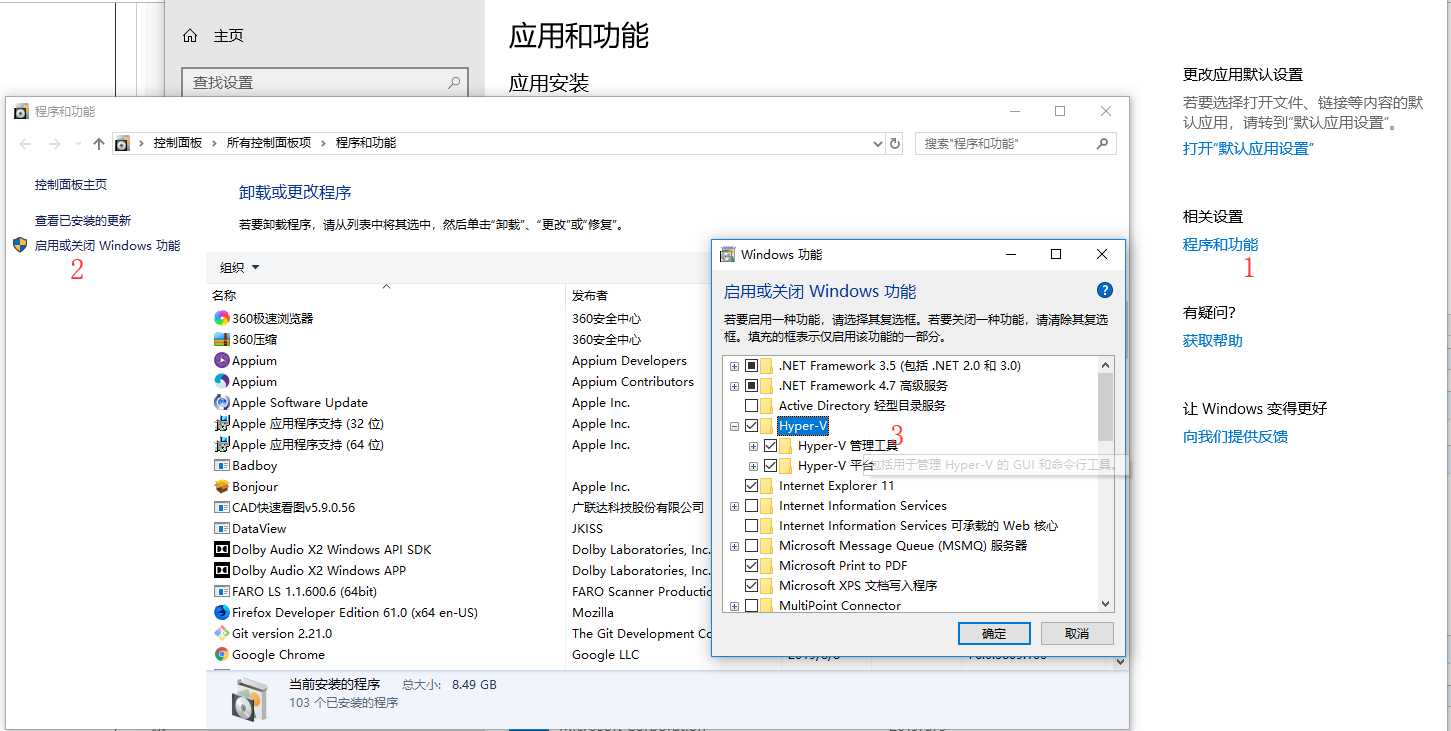Click the Apple 应用程序支持 (32 位) icon

[222, 423]
